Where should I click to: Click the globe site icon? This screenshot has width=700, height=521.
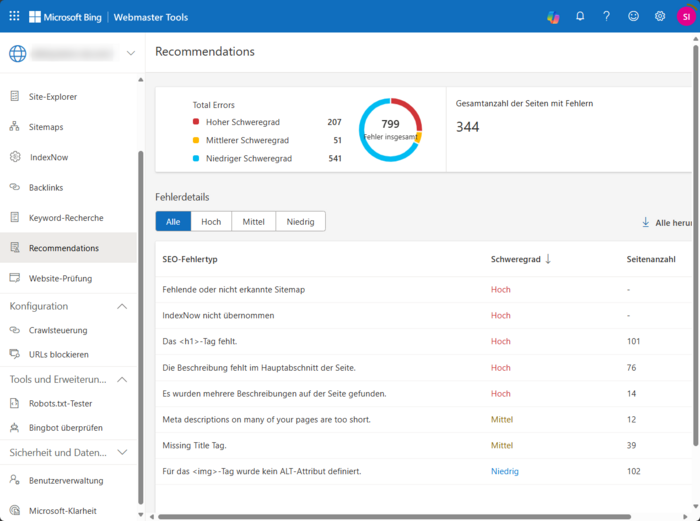[x=18, y=54]
